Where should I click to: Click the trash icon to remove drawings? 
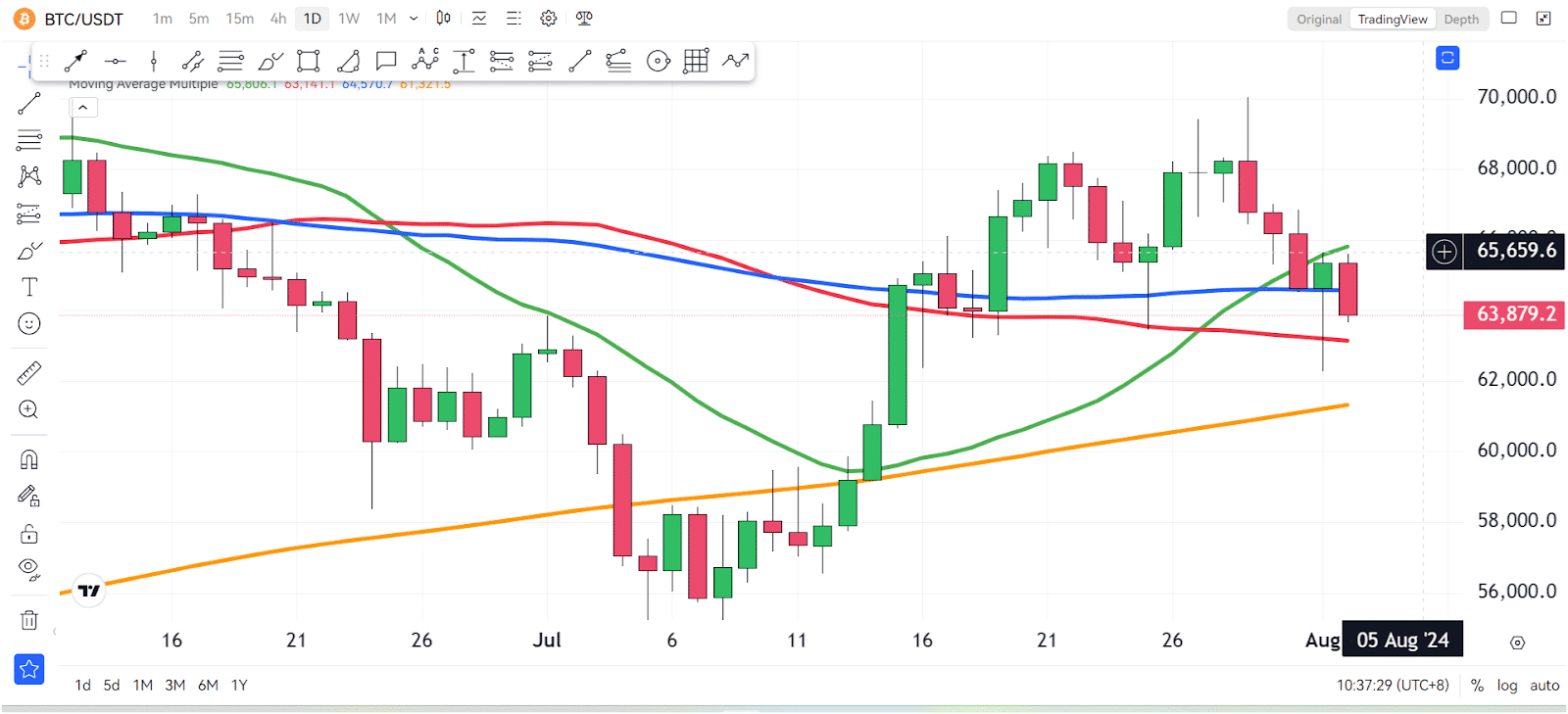point(29,620)
